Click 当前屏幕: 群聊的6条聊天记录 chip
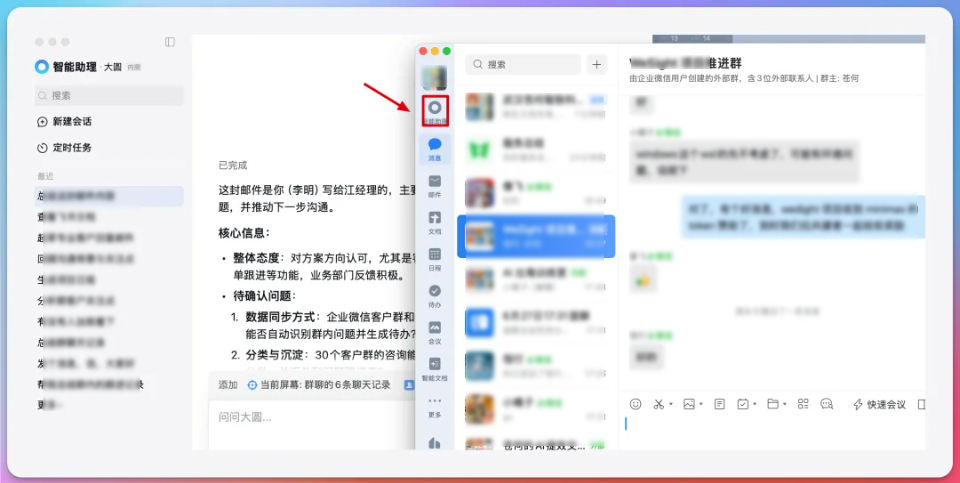Image resolution: width=960 pixels, height=483 pixels. pyautogui.click(x=318, y=385)
